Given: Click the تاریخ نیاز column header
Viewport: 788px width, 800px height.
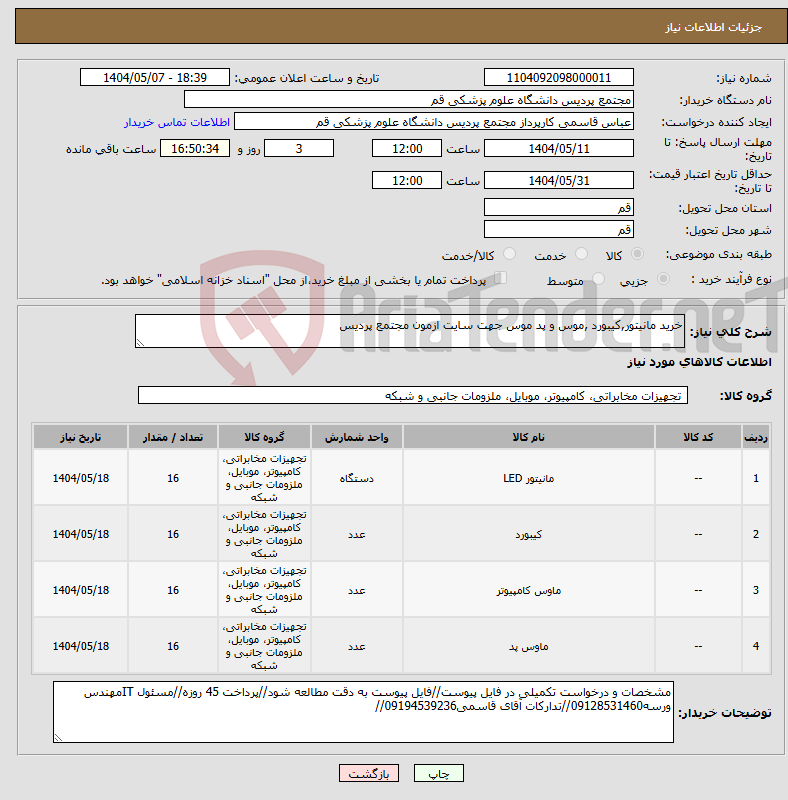Looking at the screenshot, I should (x=81, y=437).
